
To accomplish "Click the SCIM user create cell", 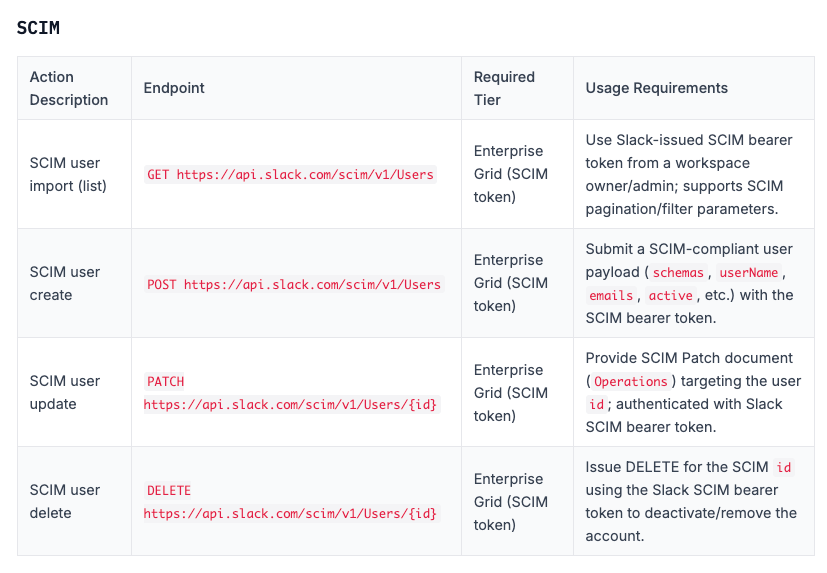I will (74, 283).
